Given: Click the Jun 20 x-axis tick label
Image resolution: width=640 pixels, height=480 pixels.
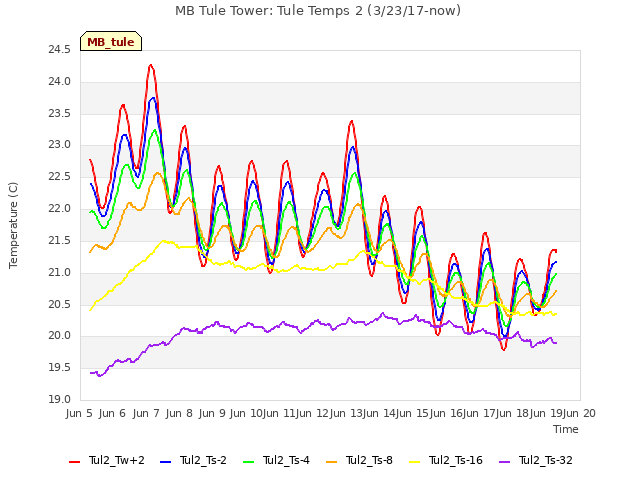Looking at the screenshot, I should tap(579, 413).
